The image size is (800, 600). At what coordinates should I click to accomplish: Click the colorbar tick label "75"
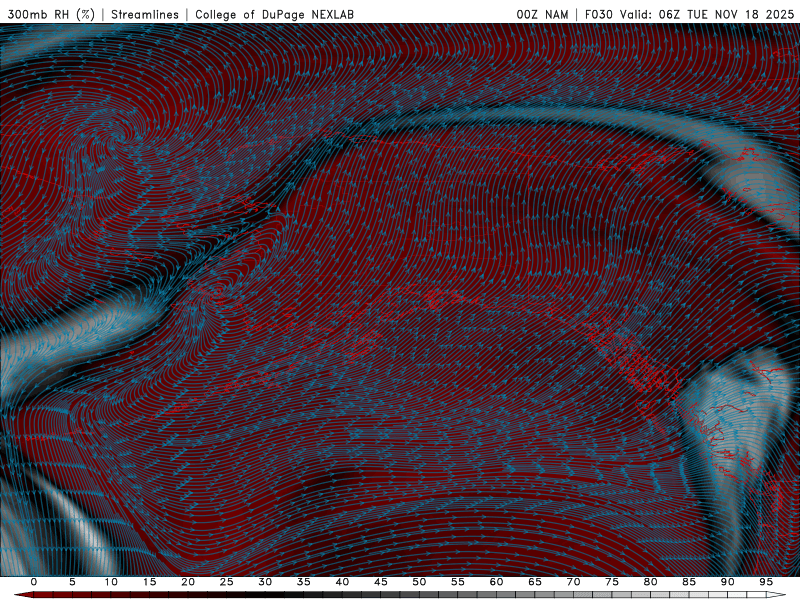(612, 582)
